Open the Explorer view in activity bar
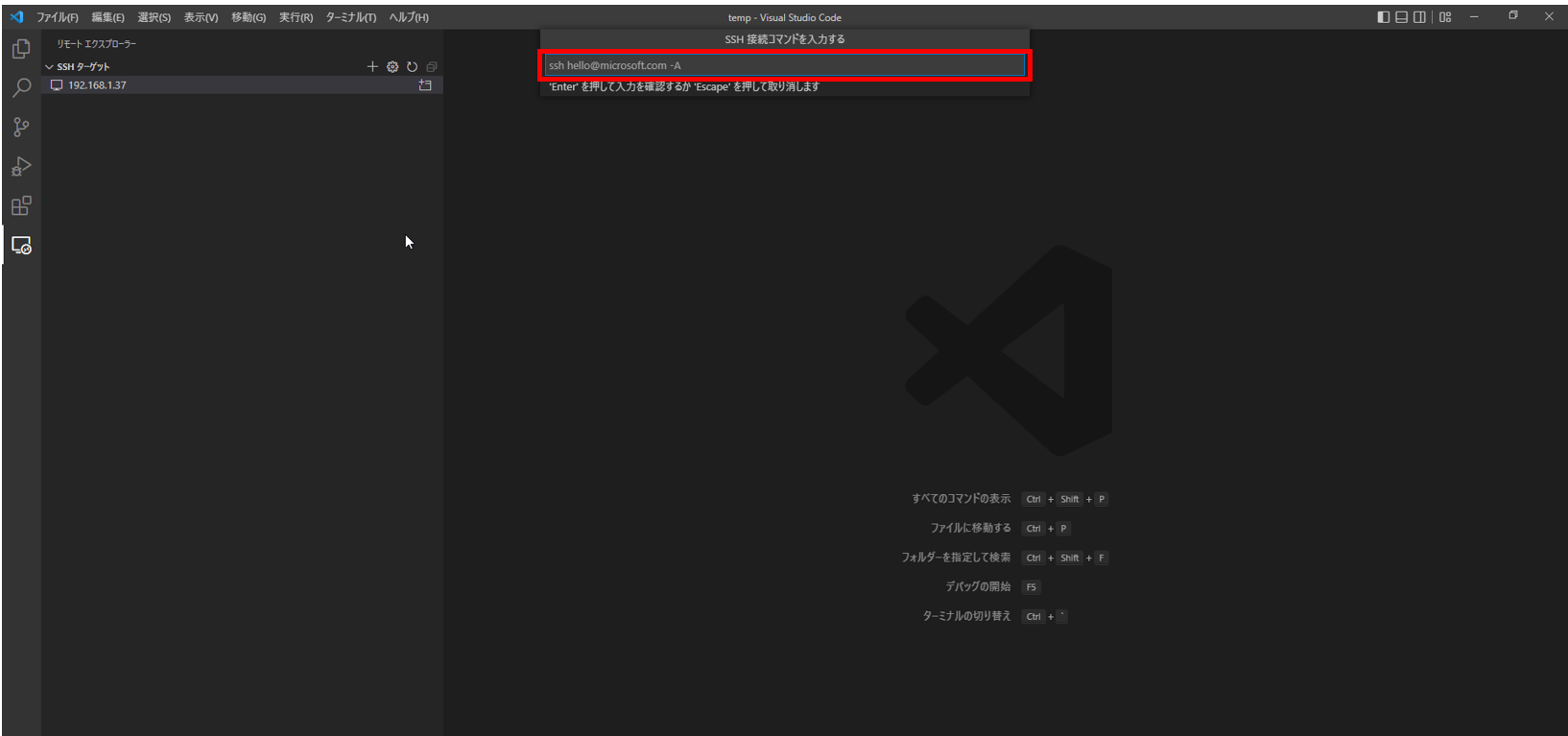Viewport: 1568px width, 736px height. 21,49
